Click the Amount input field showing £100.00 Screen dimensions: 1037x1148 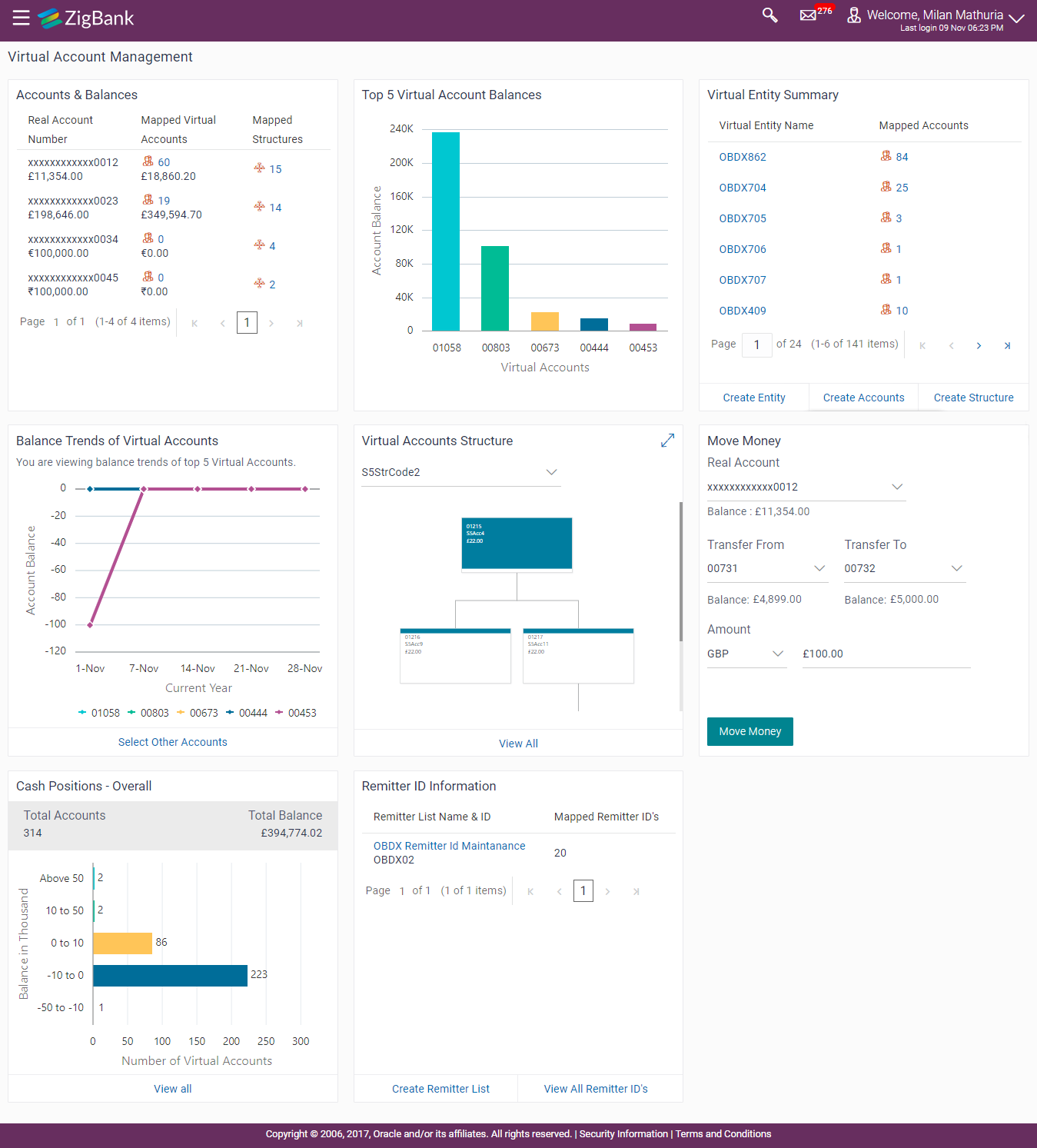[886, 654]
